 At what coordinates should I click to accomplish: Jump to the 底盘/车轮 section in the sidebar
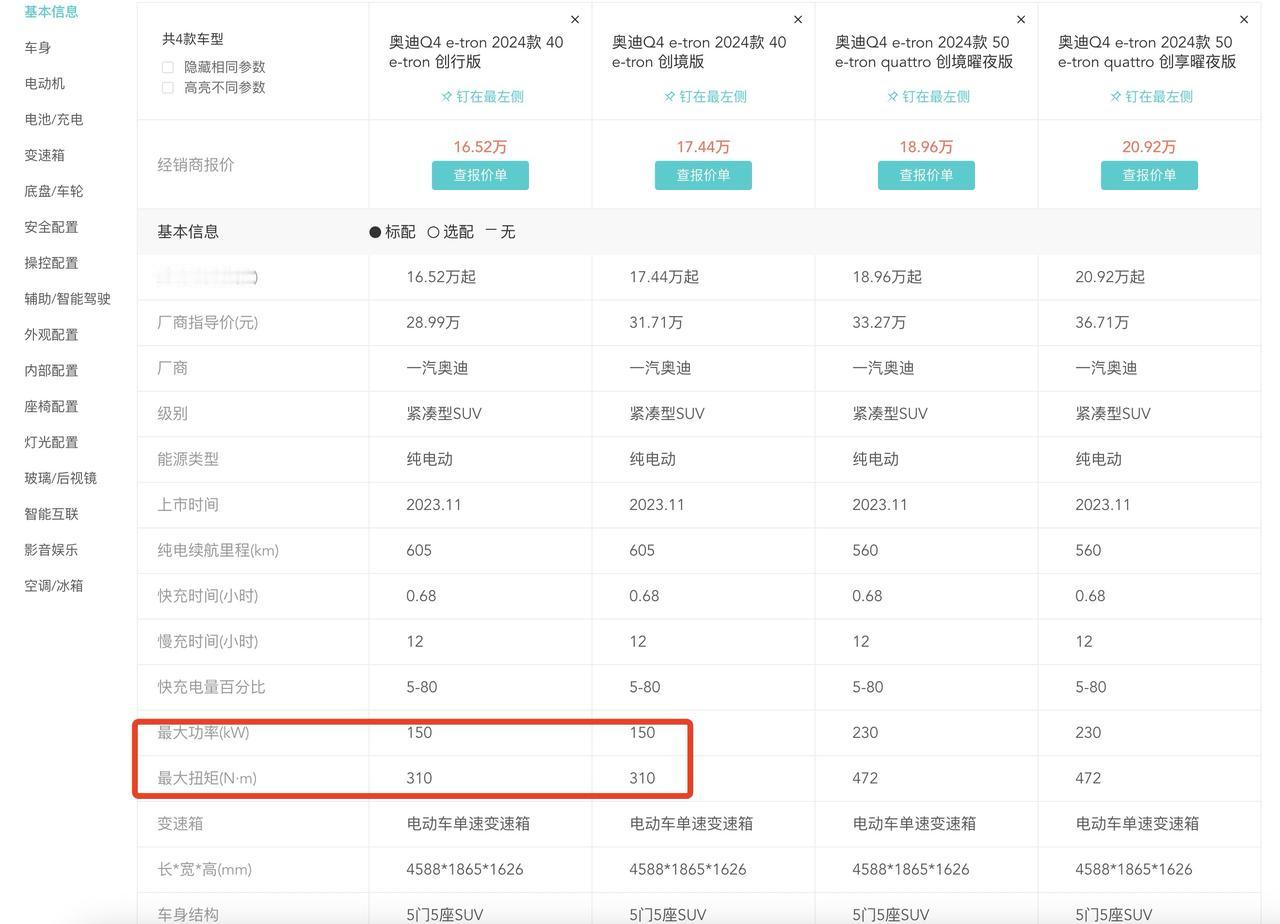coord(54,191)
